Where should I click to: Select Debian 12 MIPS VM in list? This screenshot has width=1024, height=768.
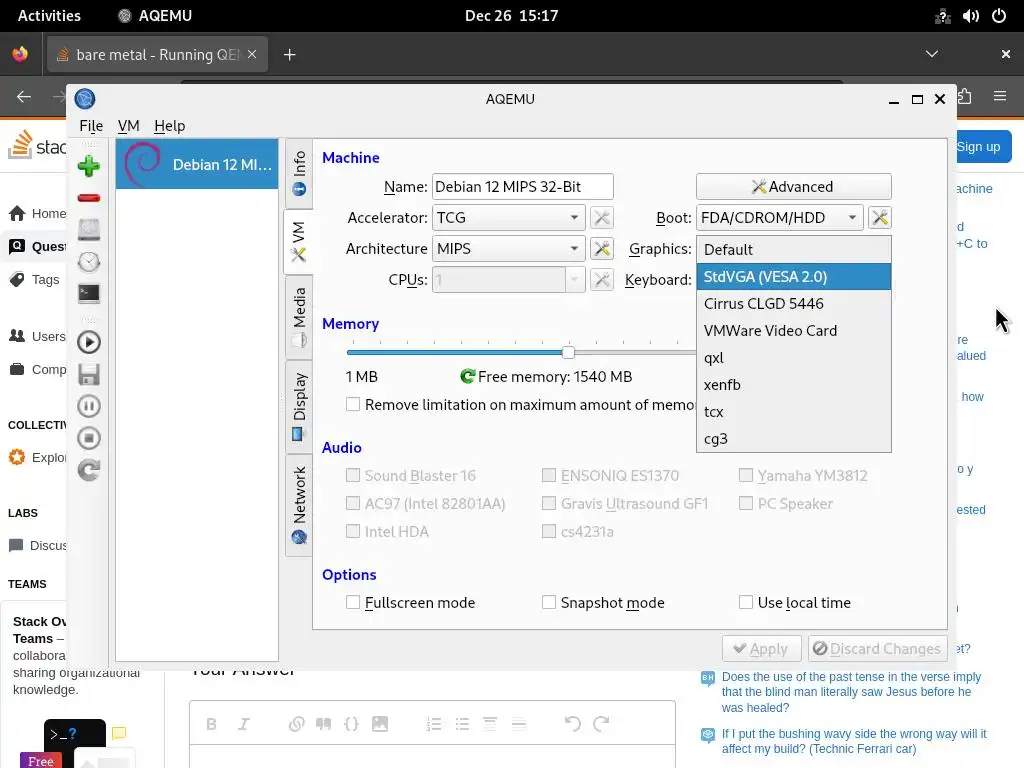197,164
